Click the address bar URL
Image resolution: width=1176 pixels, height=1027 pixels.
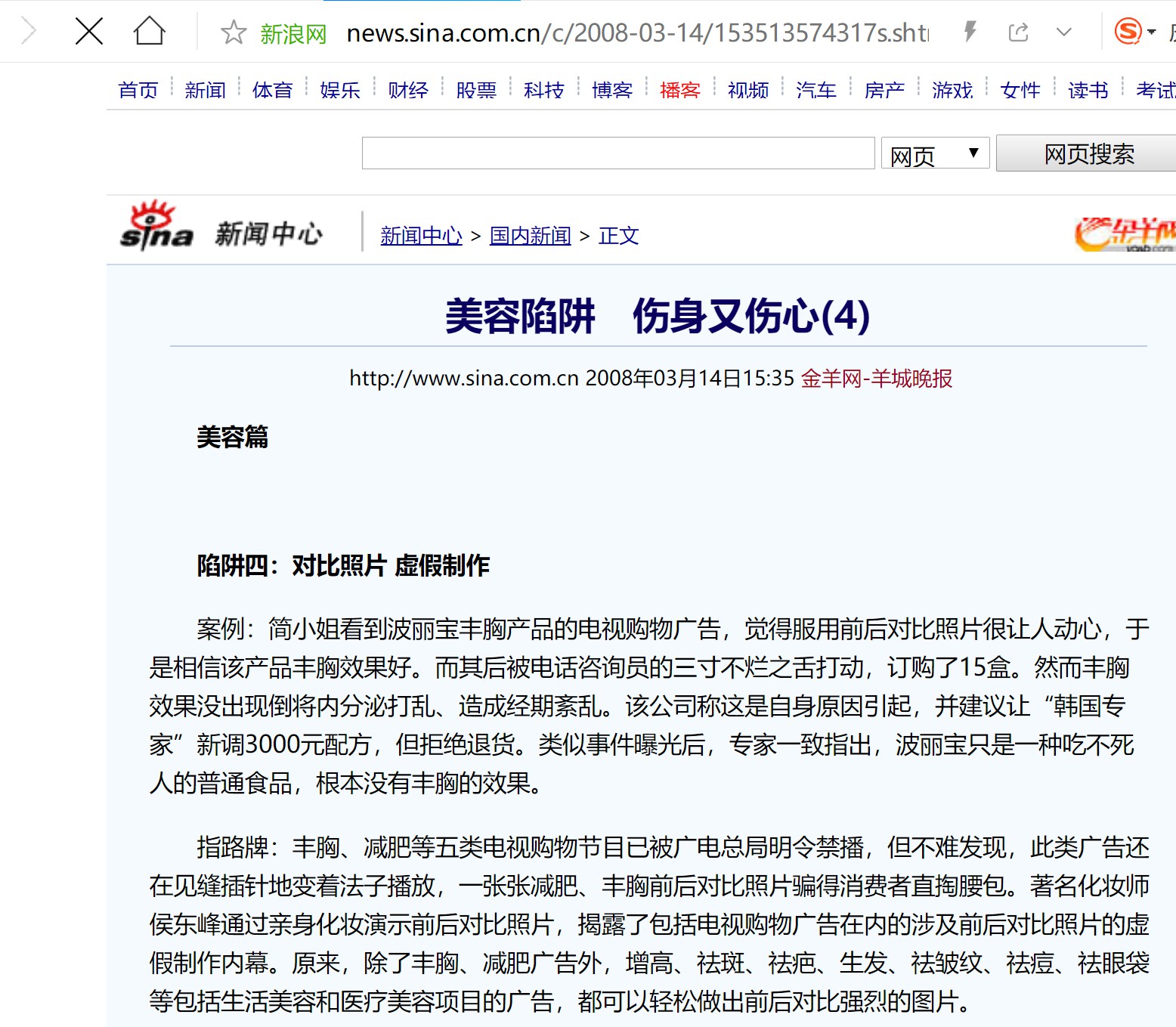637,33
